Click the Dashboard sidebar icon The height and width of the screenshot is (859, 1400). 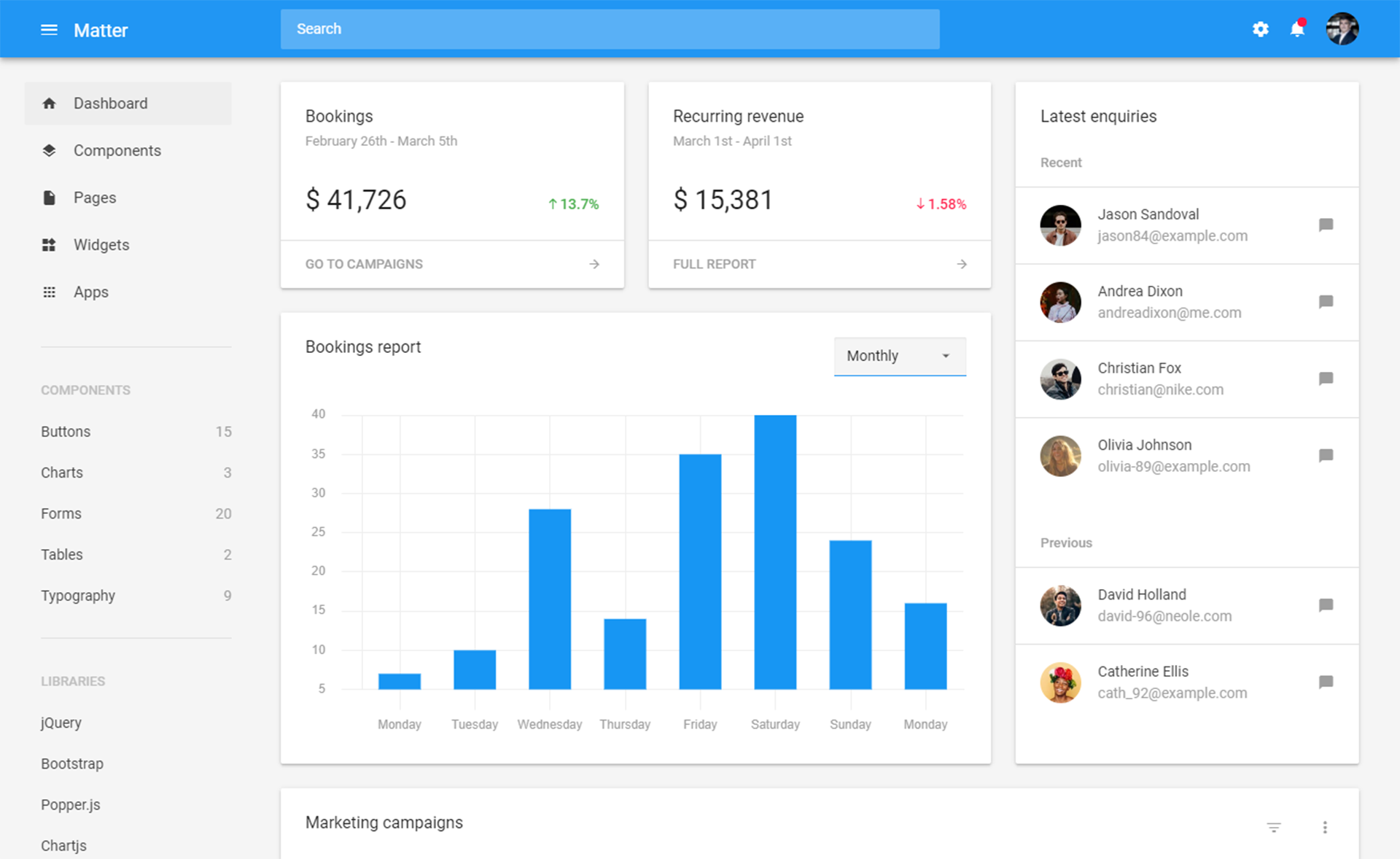[x=47, y=103]
